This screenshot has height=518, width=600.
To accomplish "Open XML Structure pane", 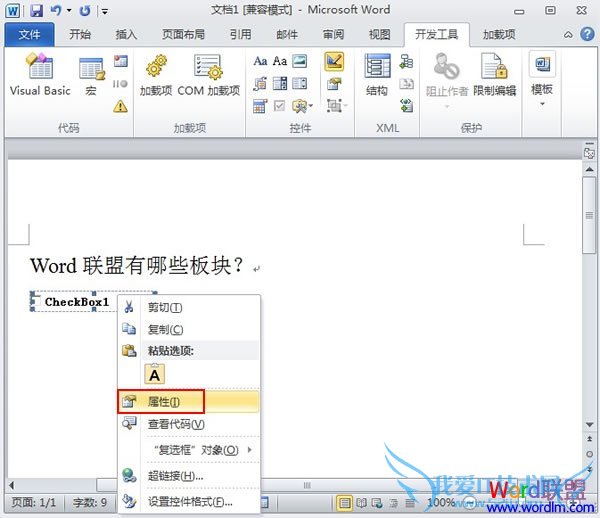I will click(377, 75).
